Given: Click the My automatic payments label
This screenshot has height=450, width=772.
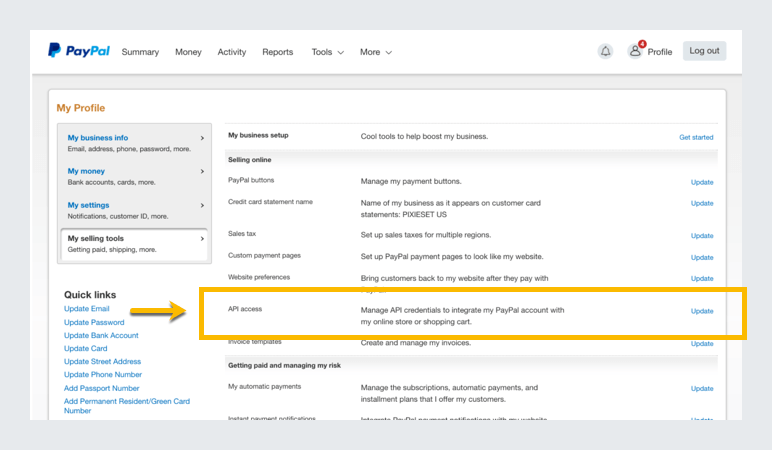Looking at the screenshot, I should tap(264, 386).
